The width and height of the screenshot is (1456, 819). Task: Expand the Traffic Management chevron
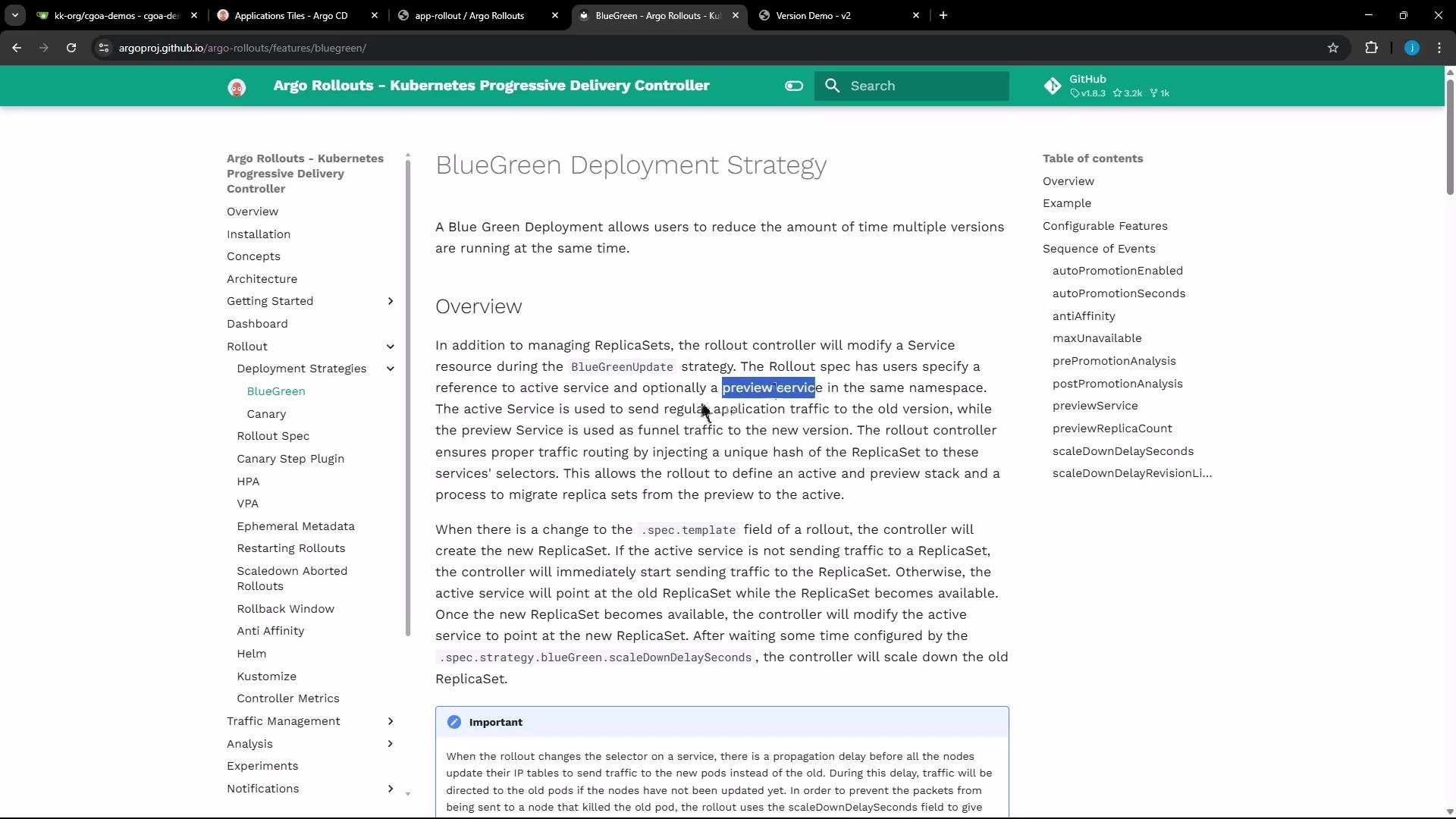click(391, 721)
